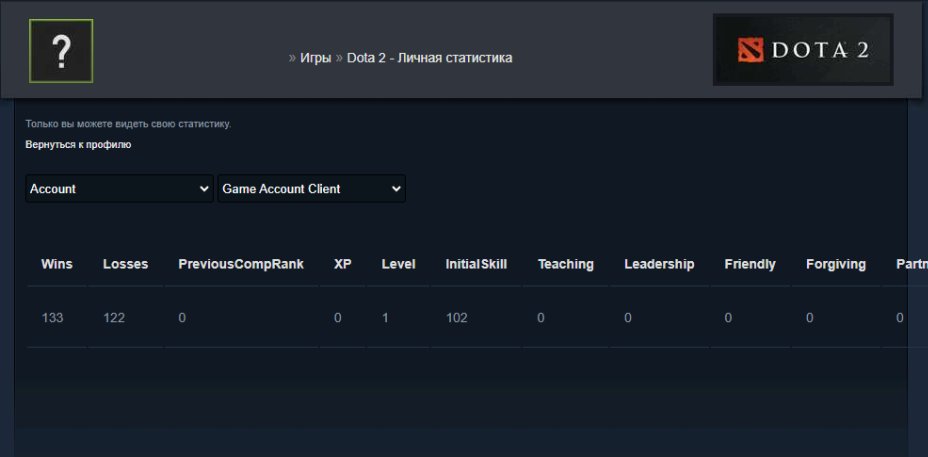This screenshot has height=457, width=928.
Task: Click Вернуться к профилю link
Action: [x=78, y=144]
